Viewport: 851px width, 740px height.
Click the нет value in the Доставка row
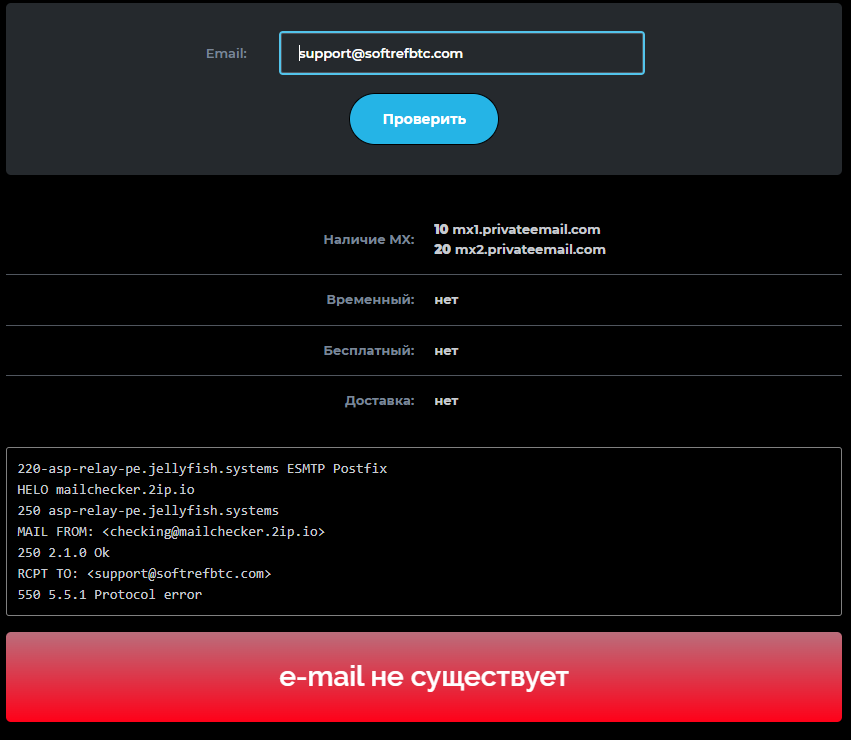[445, 400]
